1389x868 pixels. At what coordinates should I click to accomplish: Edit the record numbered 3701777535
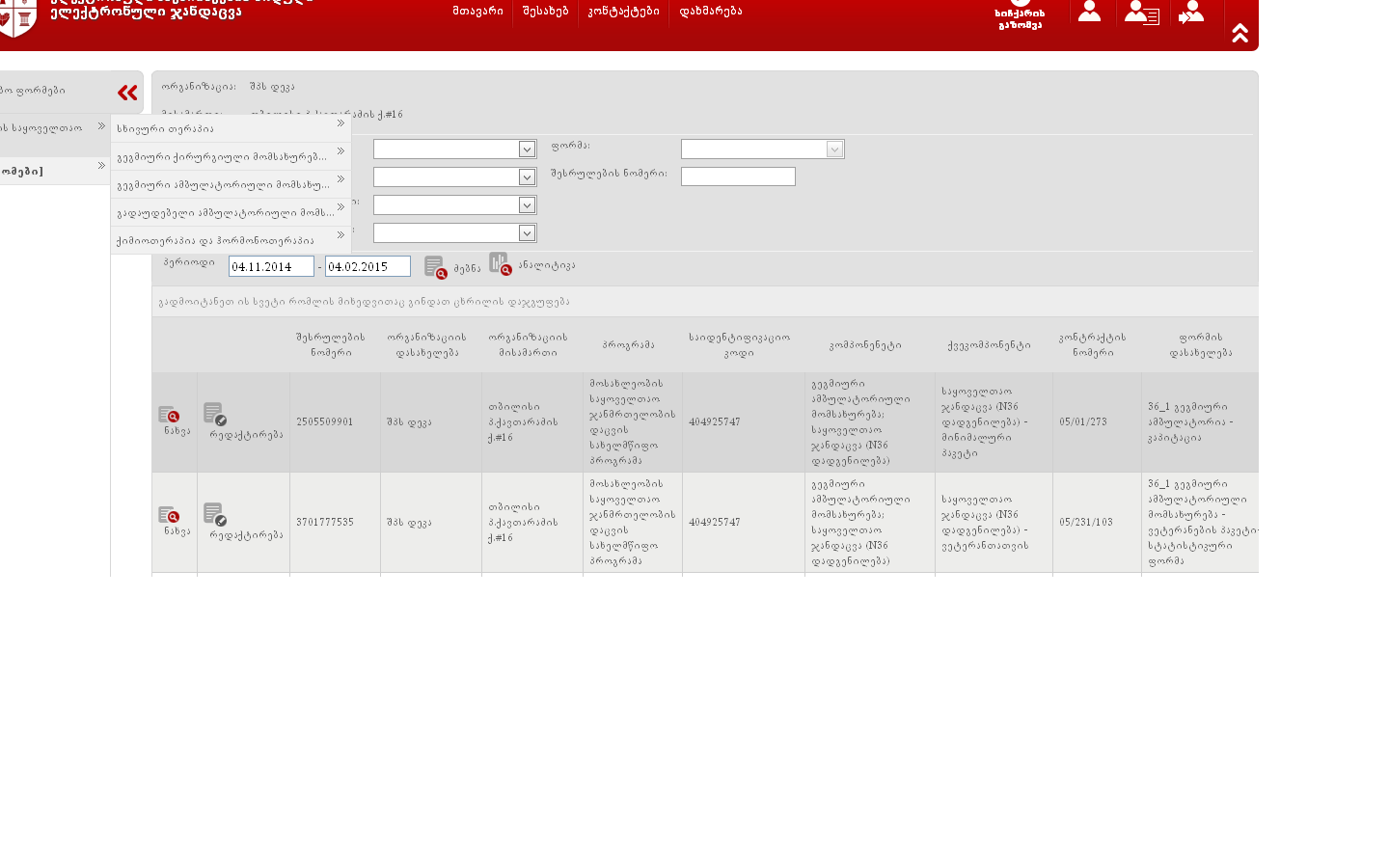215,514
